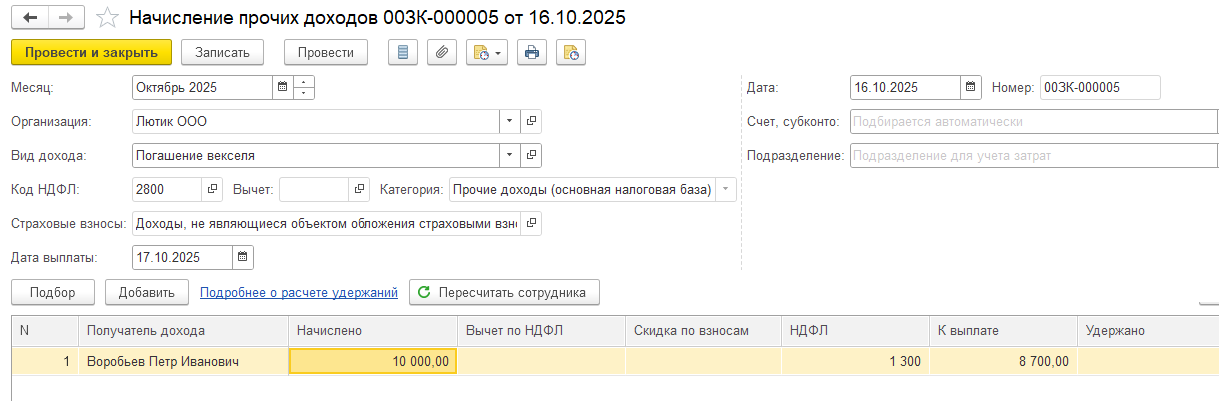Screen dimensions: 1219x401
Task: Open calendar for document Дата field
Action: 970,88
